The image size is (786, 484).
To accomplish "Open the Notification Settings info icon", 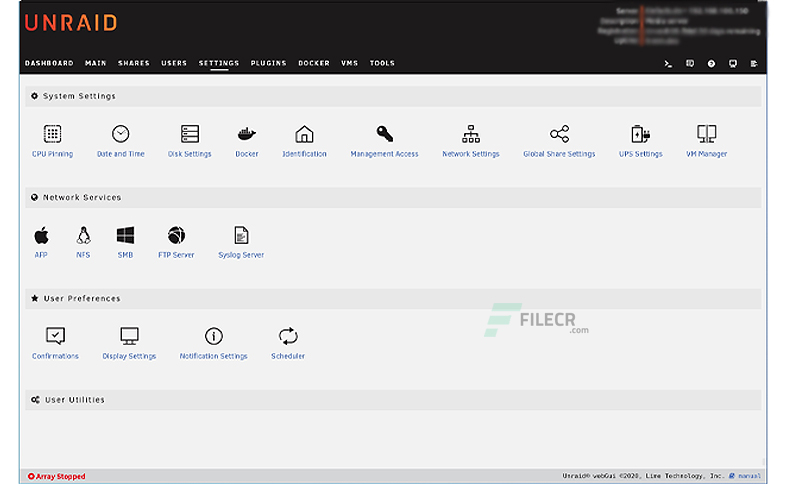I will tap(214, 336).
